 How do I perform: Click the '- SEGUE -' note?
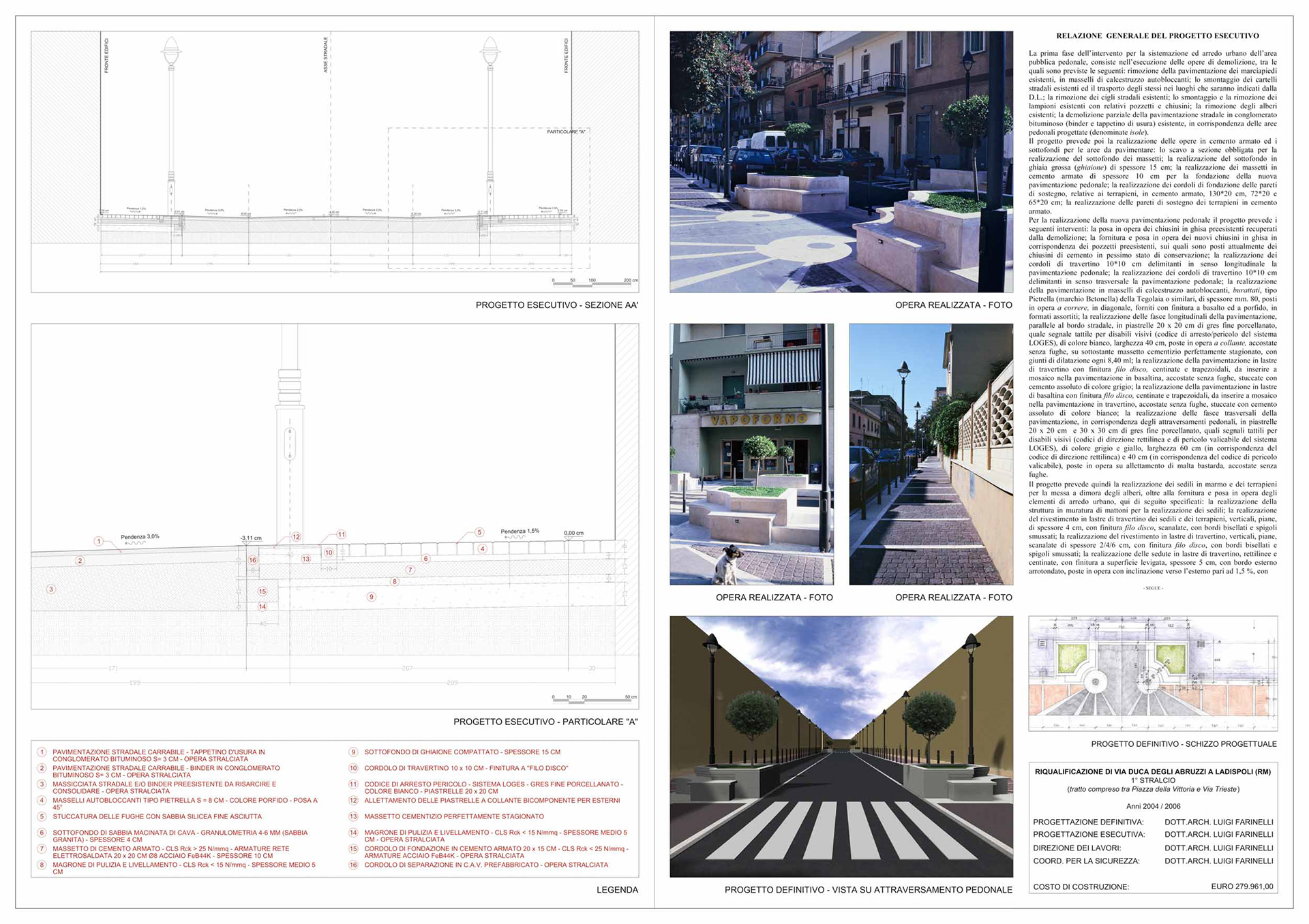click(1153, 588)
